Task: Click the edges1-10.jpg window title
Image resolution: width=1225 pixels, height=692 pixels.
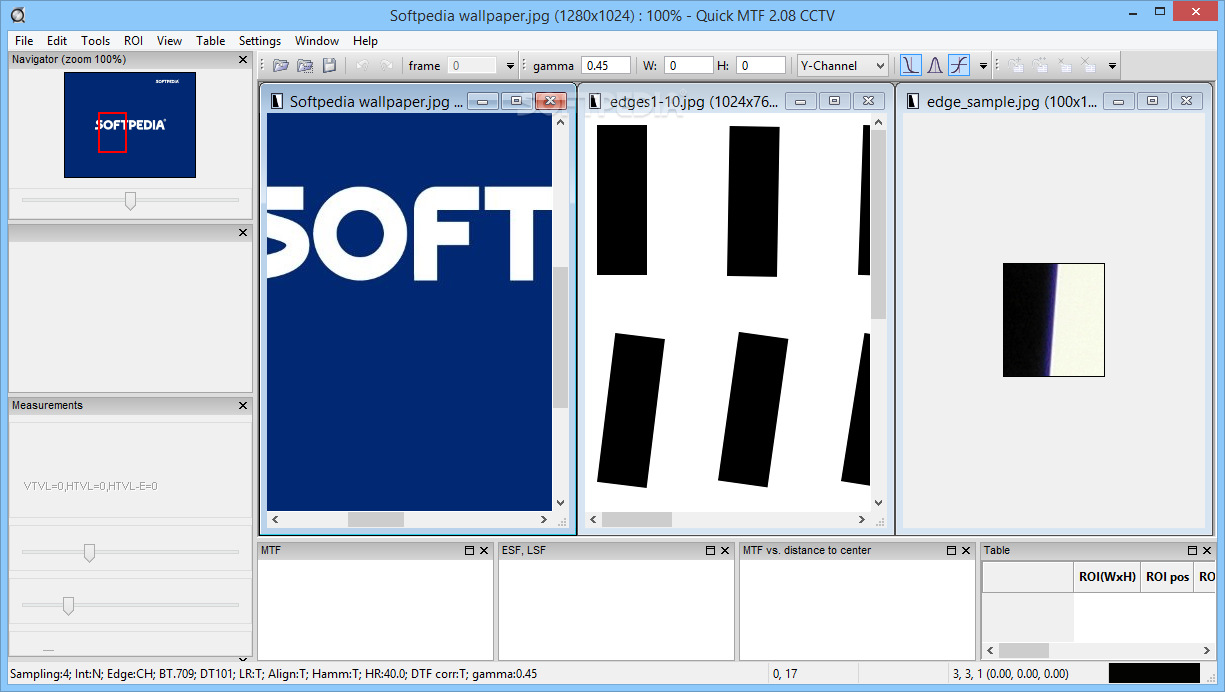Action: 694,101
